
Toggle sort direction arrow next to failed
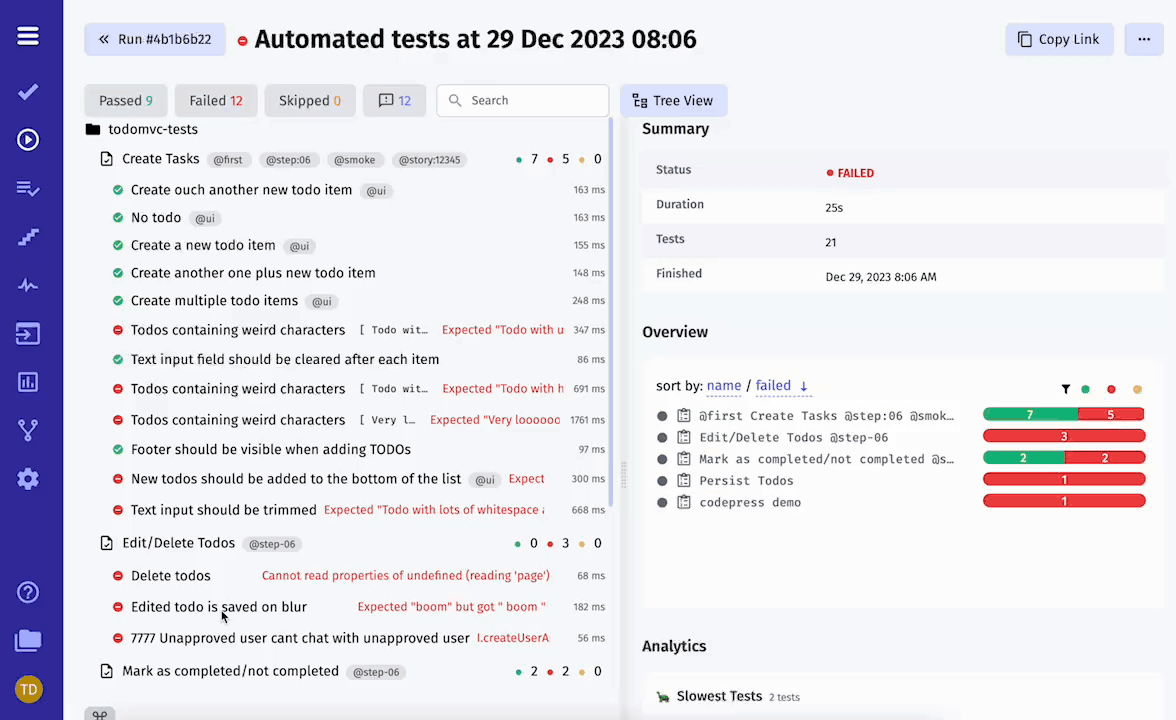pos(803,386)
